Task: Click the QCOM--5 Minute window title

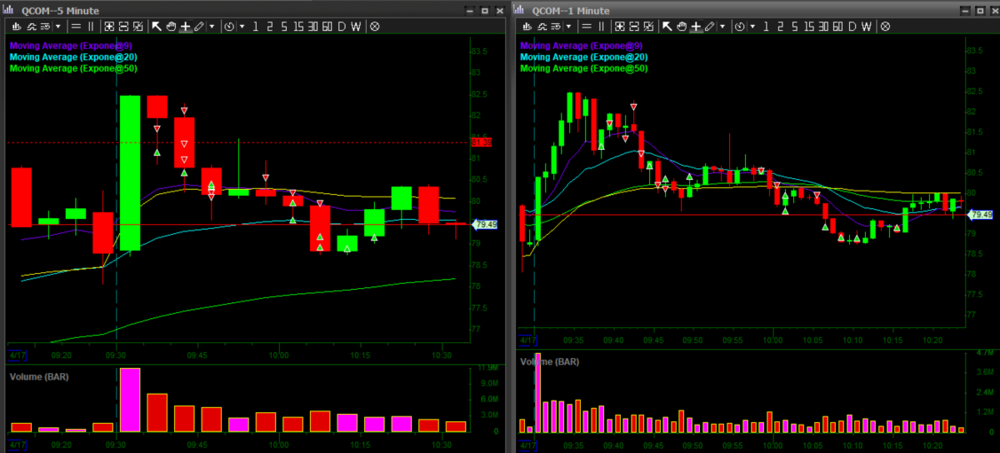Action: [x=58, y=9]
